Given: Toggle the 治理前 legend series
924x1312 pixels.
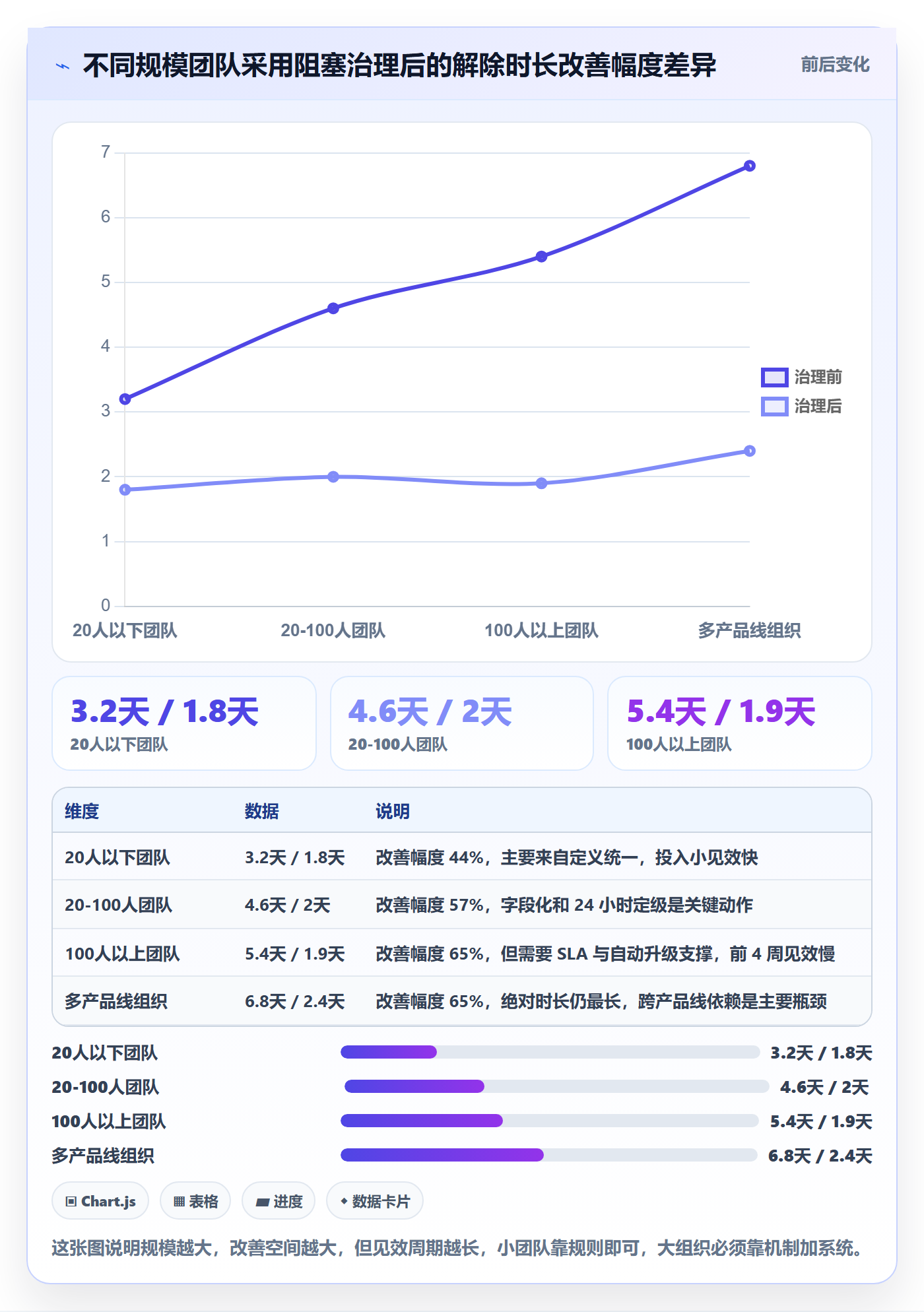Looking at the screenshot, I should click(x=801, y=377).
